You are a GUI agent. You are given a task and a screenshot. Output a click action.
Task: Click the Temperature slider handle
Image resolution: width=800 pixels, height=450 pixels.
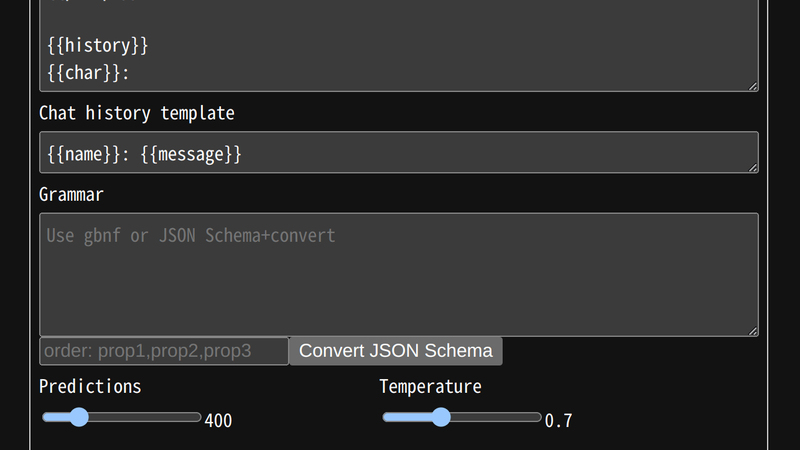point(440,417)
